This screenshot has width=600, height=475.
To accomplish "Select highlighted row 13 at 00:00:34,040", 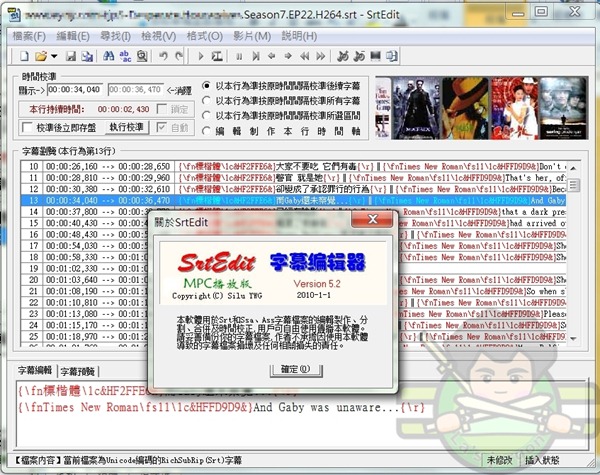I will pyautogui.click(x=293, y=200).
